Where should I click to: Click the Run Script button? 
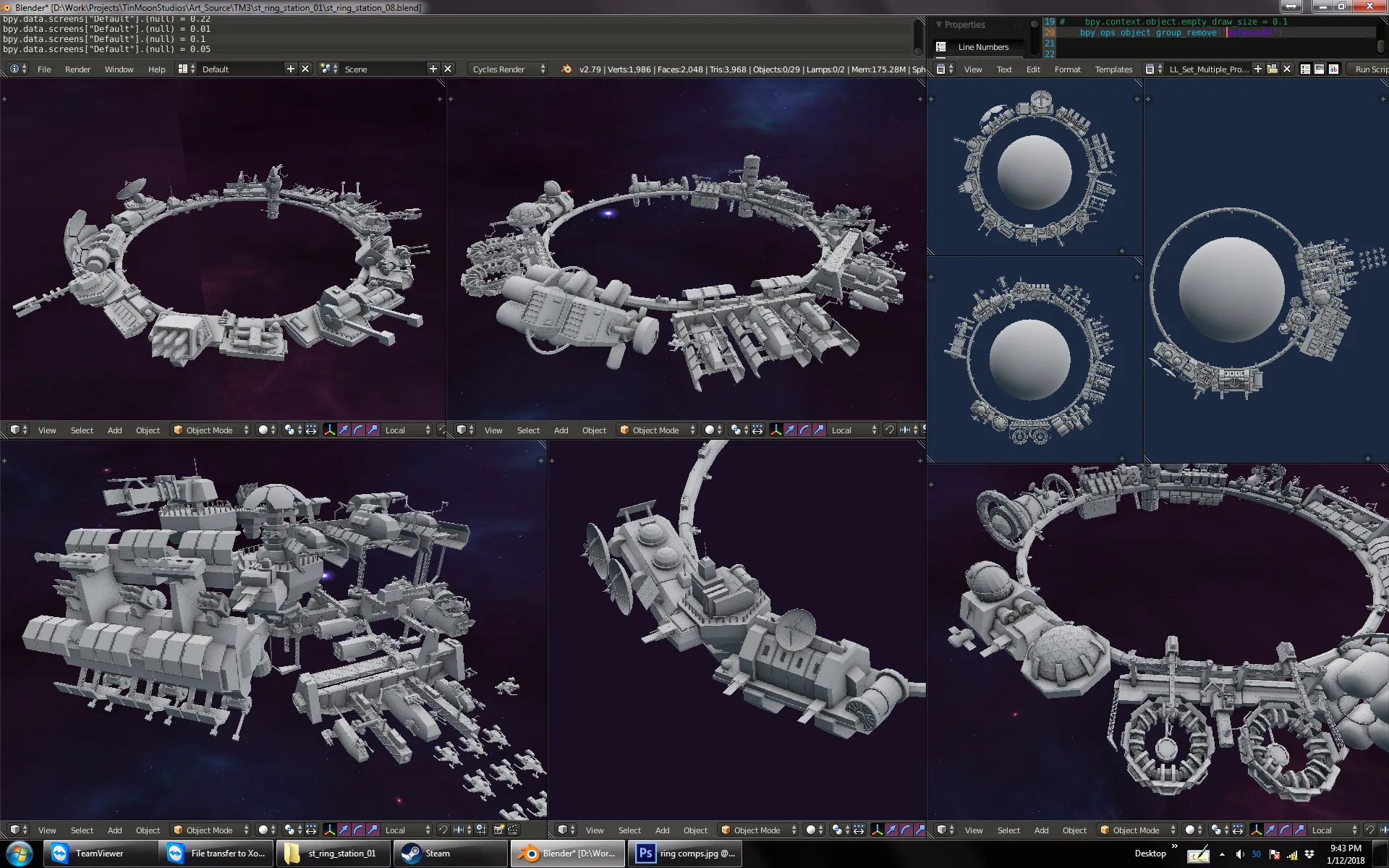(x=1371, y=69)
